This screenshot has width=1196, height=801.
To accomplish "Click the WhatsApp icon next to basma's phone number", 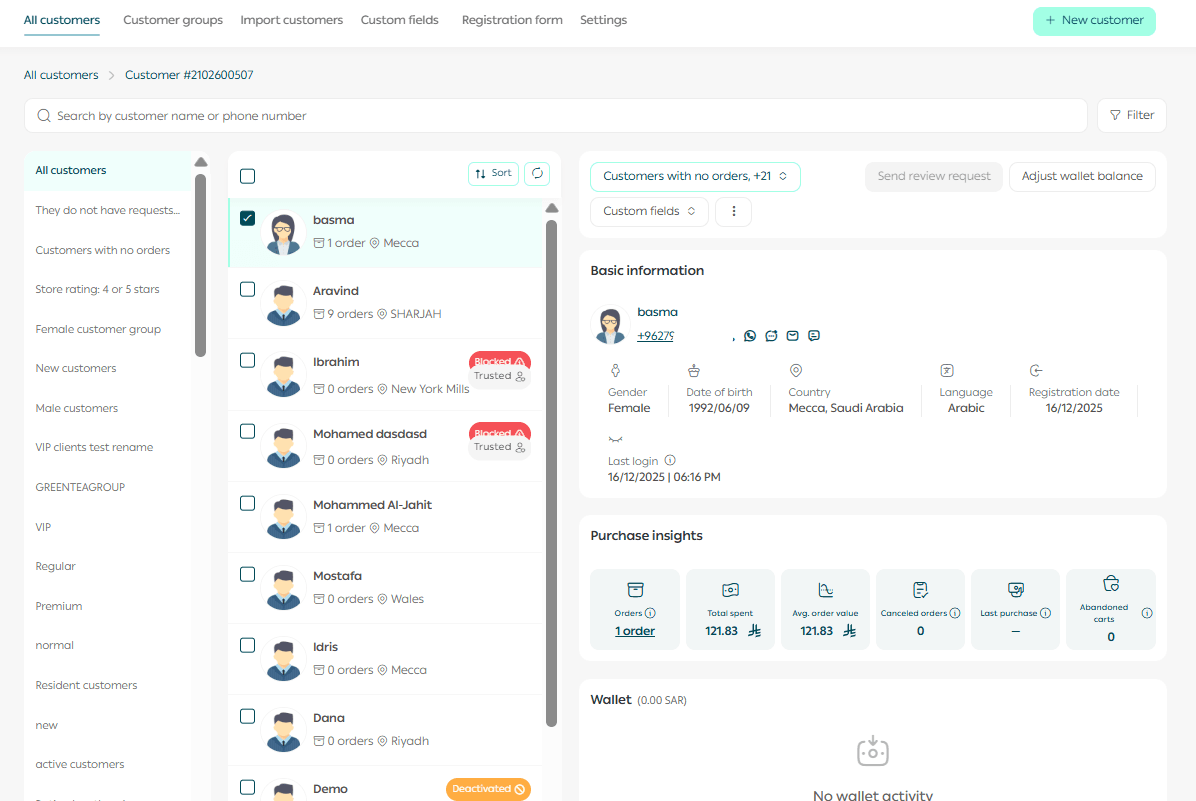I will [x=750, y=336].
